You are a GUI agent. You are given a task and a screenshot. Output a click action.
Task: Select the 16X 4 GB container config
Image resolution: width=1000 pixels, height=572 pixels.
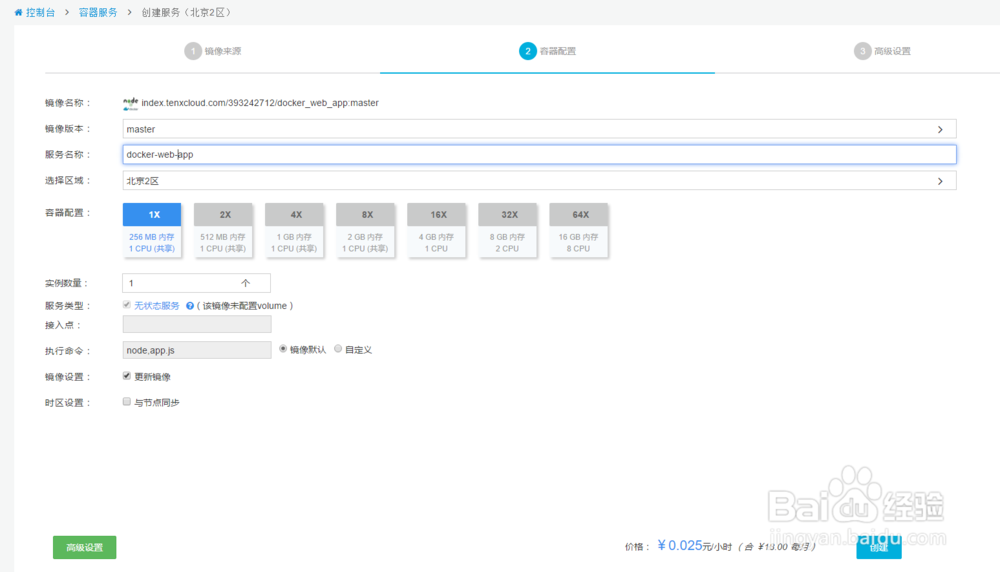click(x=436, y=230)
